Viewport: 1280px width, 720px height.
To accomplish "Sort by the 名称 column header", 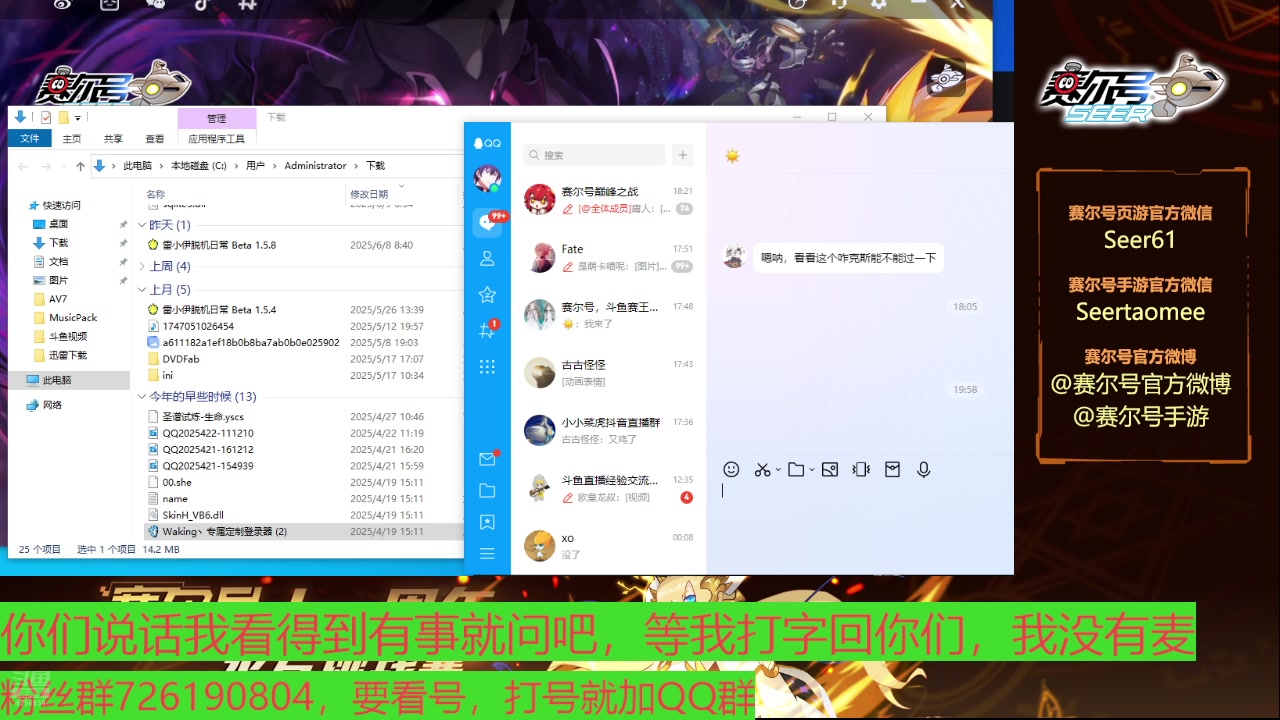I will click(155, 194).
